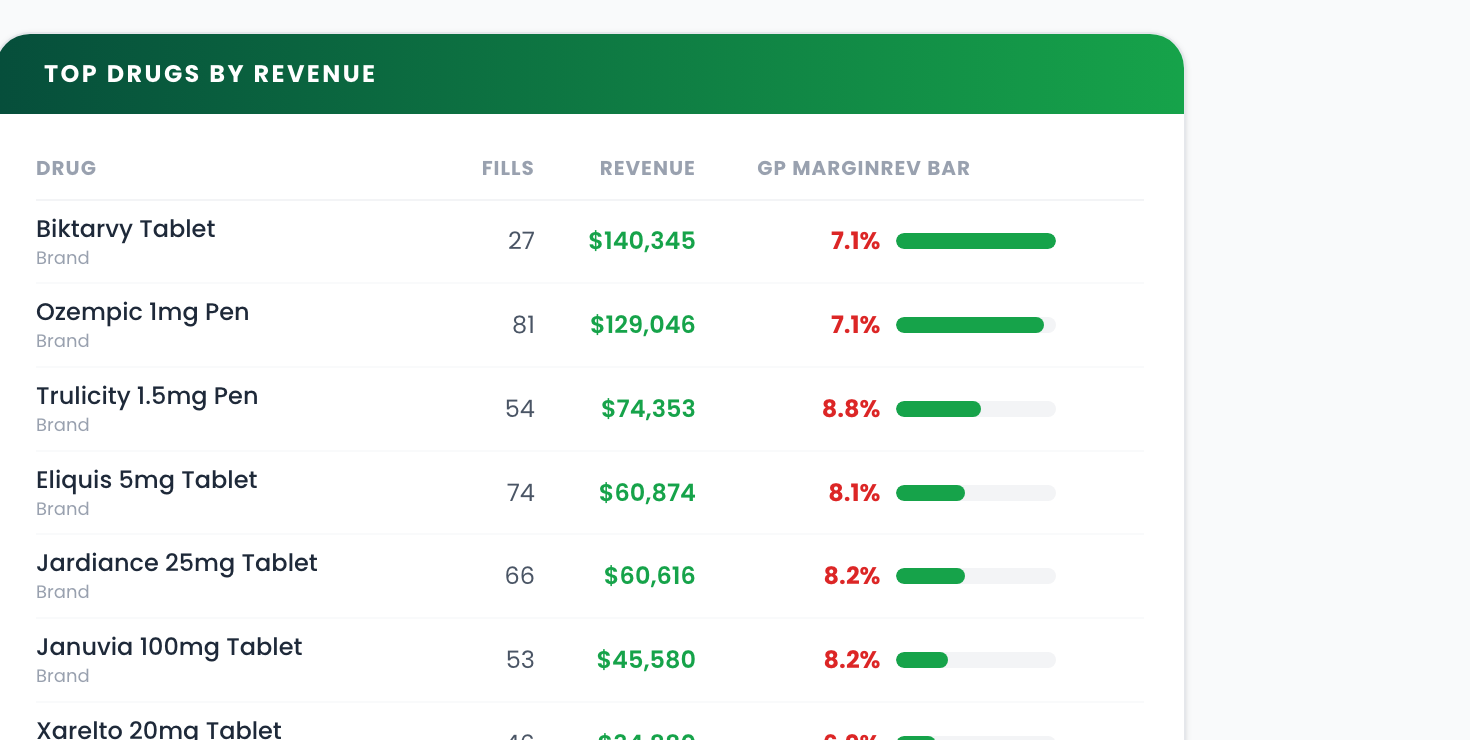Click Eliquis GP margin 8.1%
The height and width of the screenshot is (740, 1470).
click(x=854, y=493)
